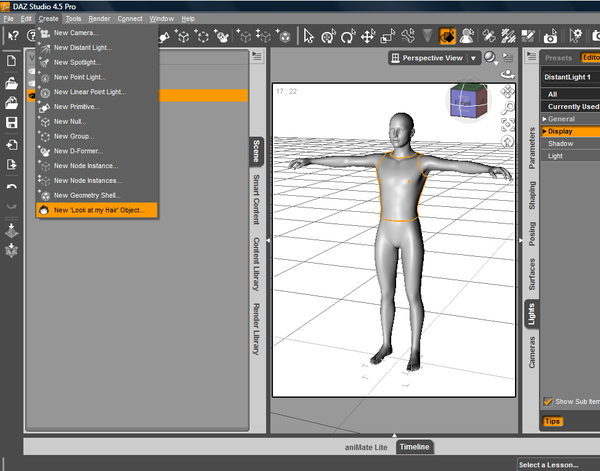
Task: Open the Content Library side tab
Action: coord(256,264)
